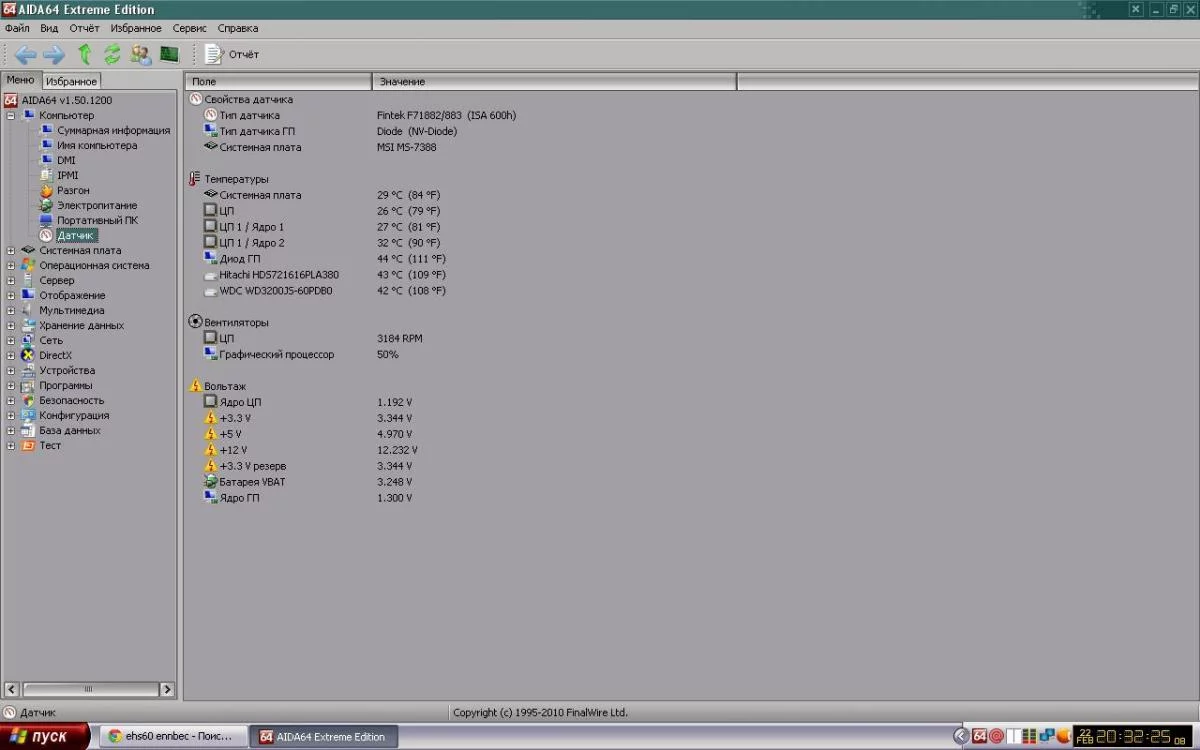The width and height of the screenshot is (1200, 750).
Task: Click the green Up arrow toolbar icon
Action: pyautogui.click(x=85, y=54)
